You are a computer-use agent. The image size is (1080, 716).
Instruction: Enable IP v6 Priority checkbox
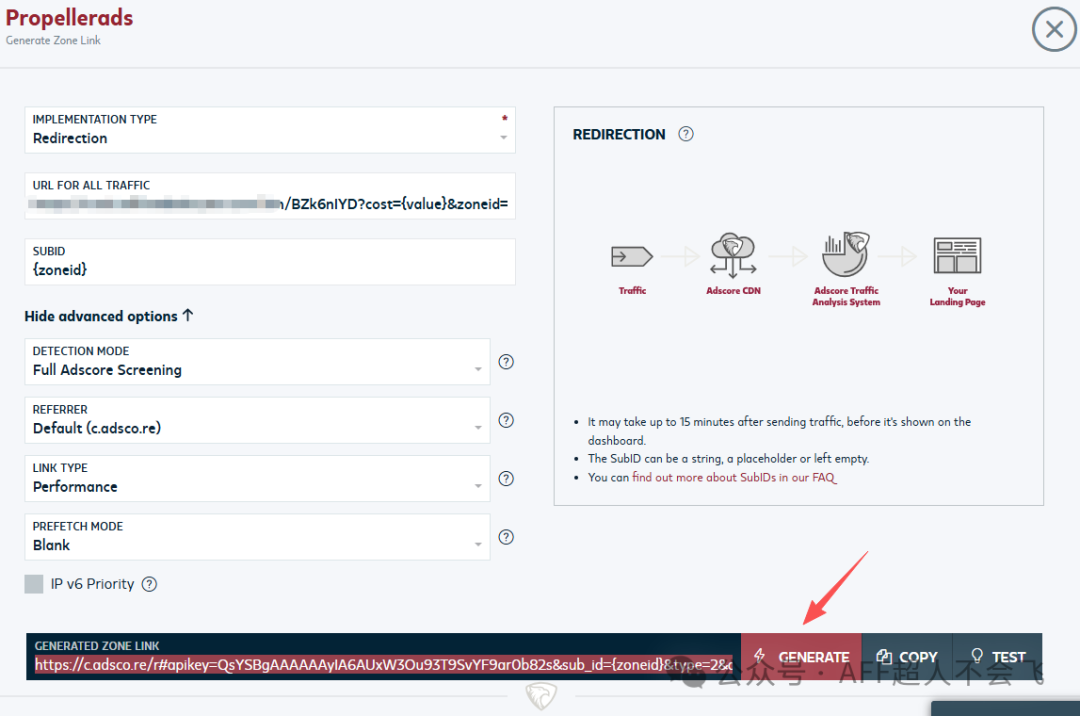click(x=34, y=585)
